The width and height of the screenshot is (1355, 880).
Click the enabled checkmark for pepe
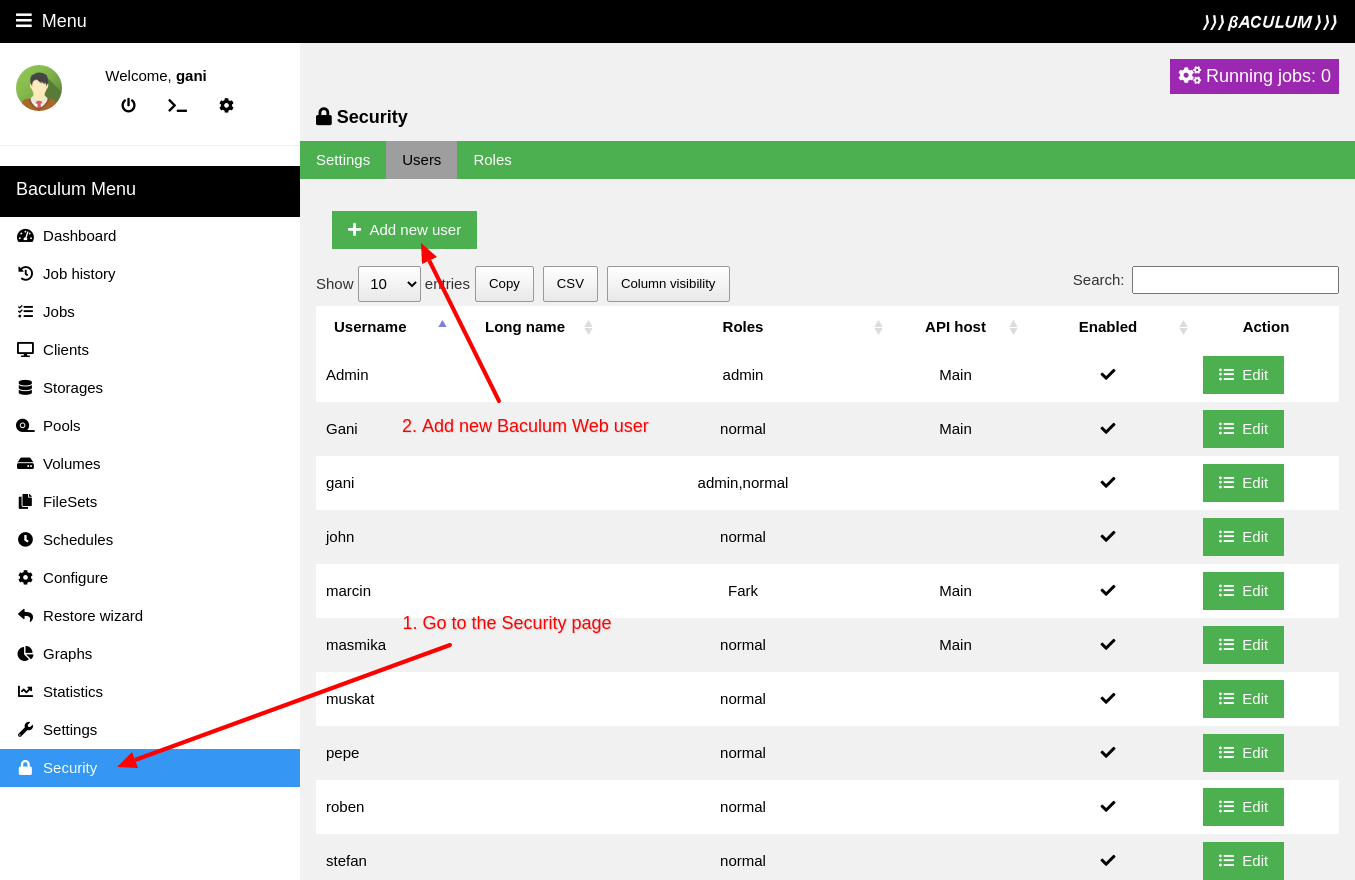(x=1108, y=753)
